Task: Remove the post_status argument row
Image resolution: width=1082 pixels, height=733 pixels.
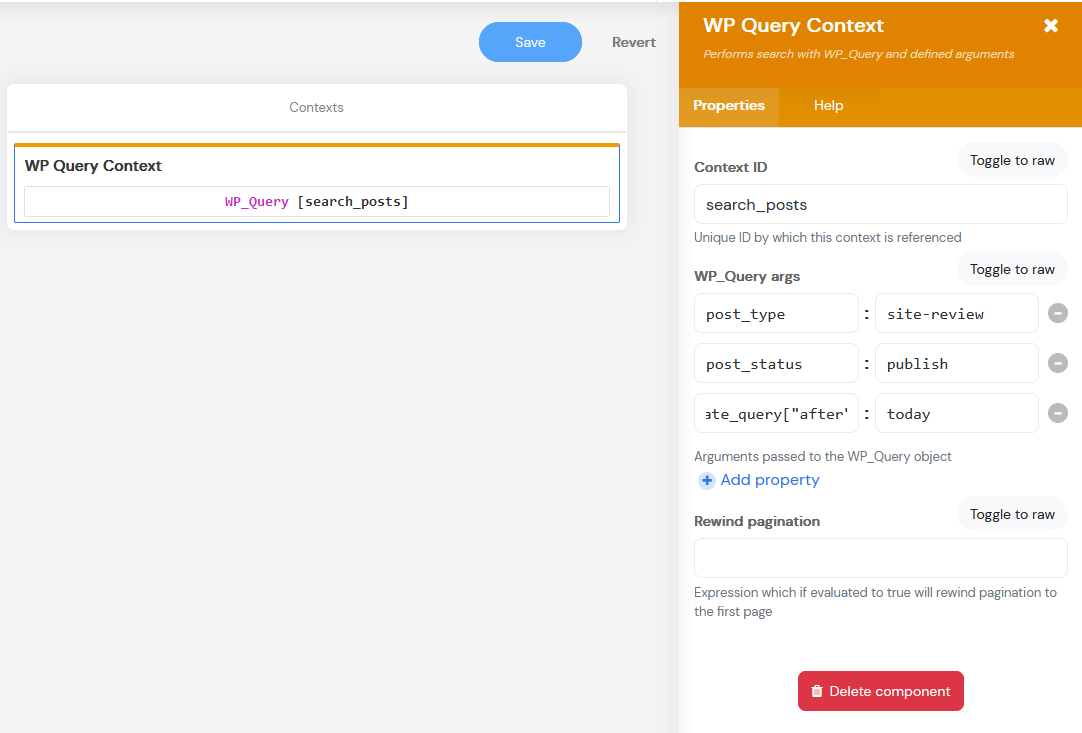Action: (1057, 363)
